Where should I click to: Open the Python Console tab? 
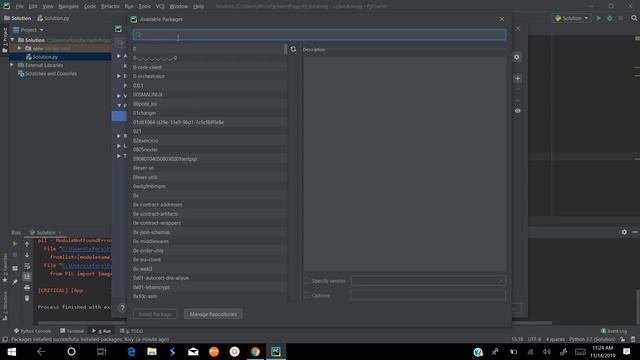(32, 331)
